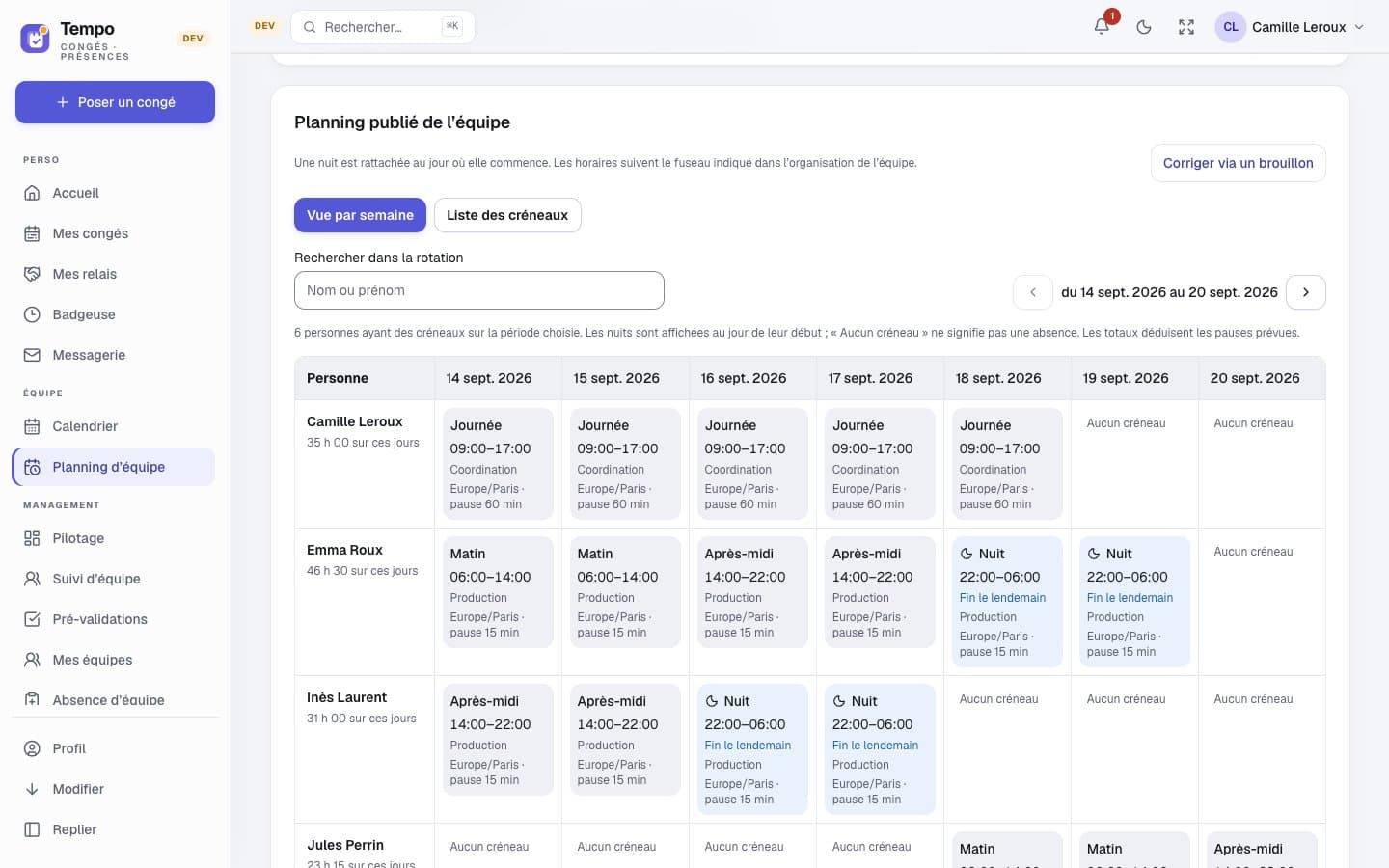Screen dimensions: 1389x868
Task: Click '46 h 30 sur ces jours' total
Action: point(363,571)
